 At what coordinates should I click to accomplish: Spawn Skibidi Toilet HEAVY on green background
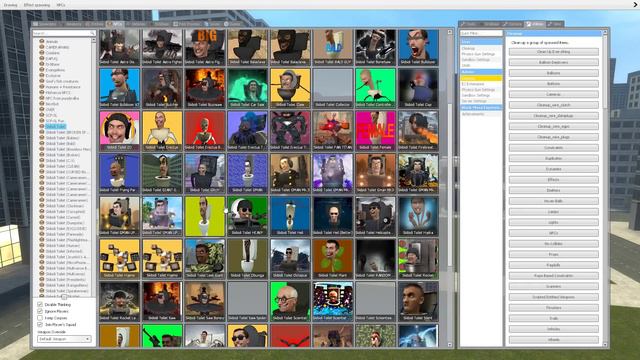tap(247, 216)
